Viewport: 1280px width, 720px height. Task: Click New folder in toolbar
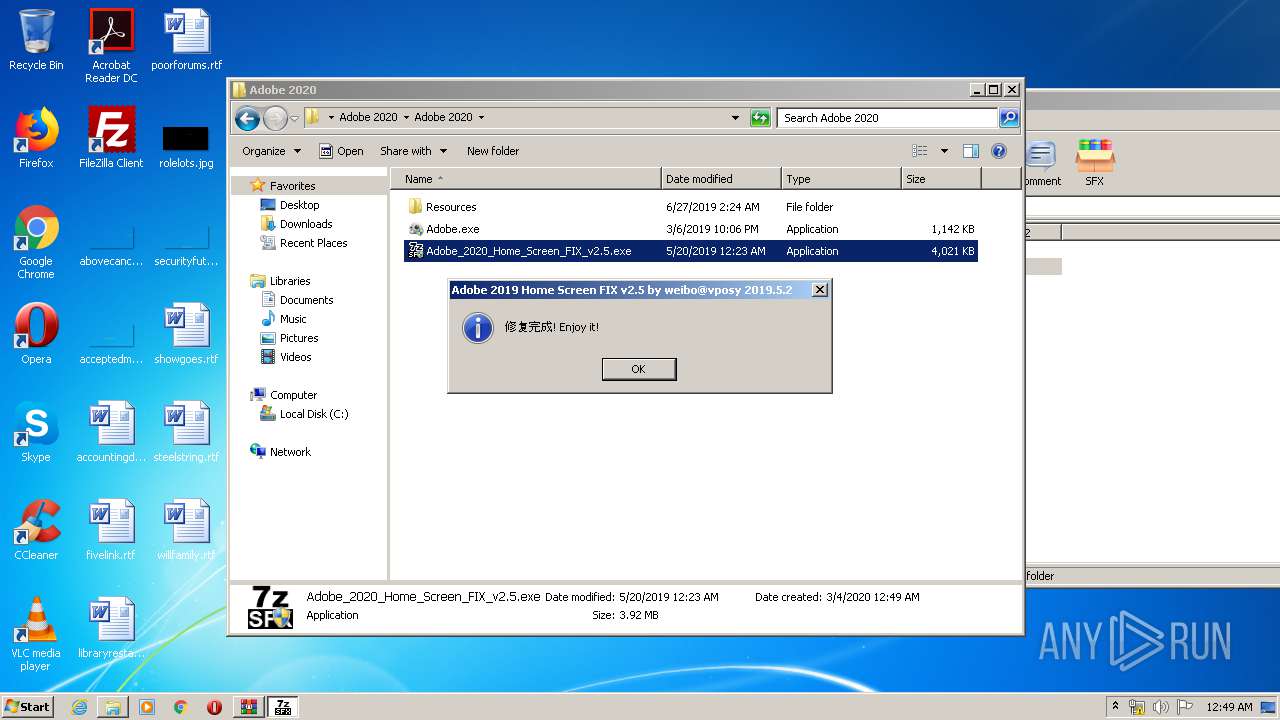pyautogui.click(x=493, y=151)
